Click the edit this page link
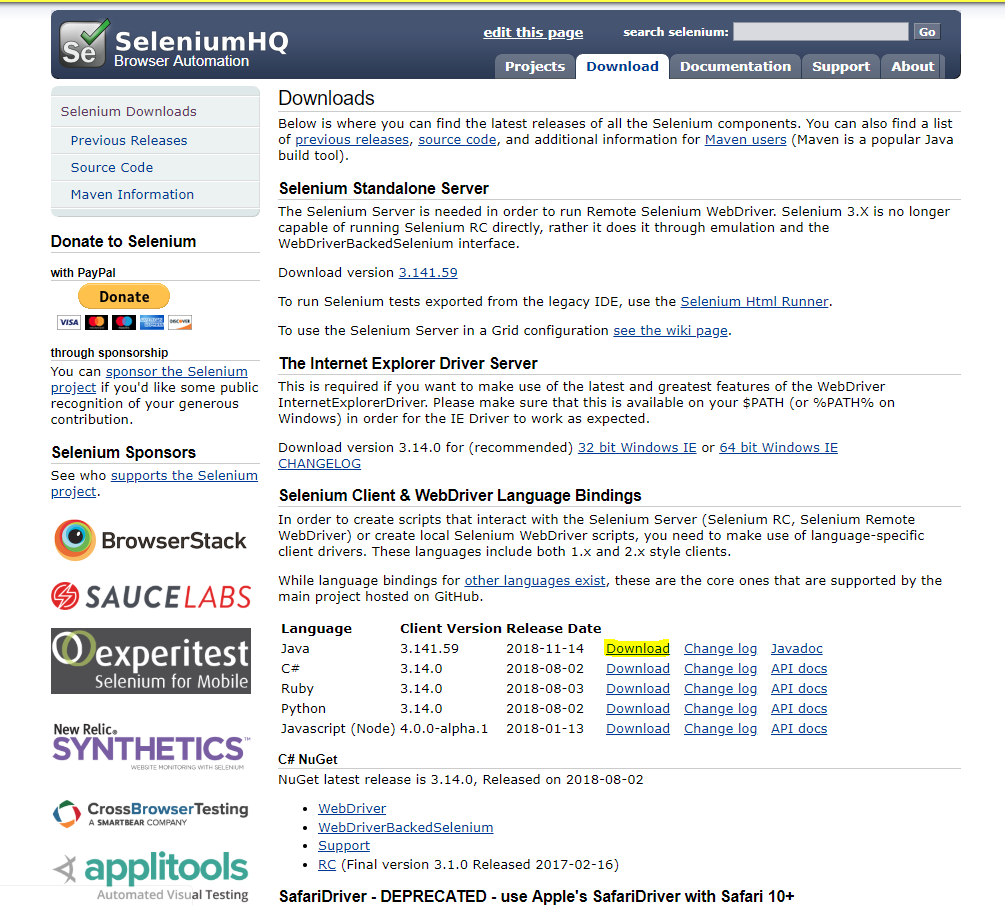This screenshot has width=1005, height=905. [x=533, y=32]
